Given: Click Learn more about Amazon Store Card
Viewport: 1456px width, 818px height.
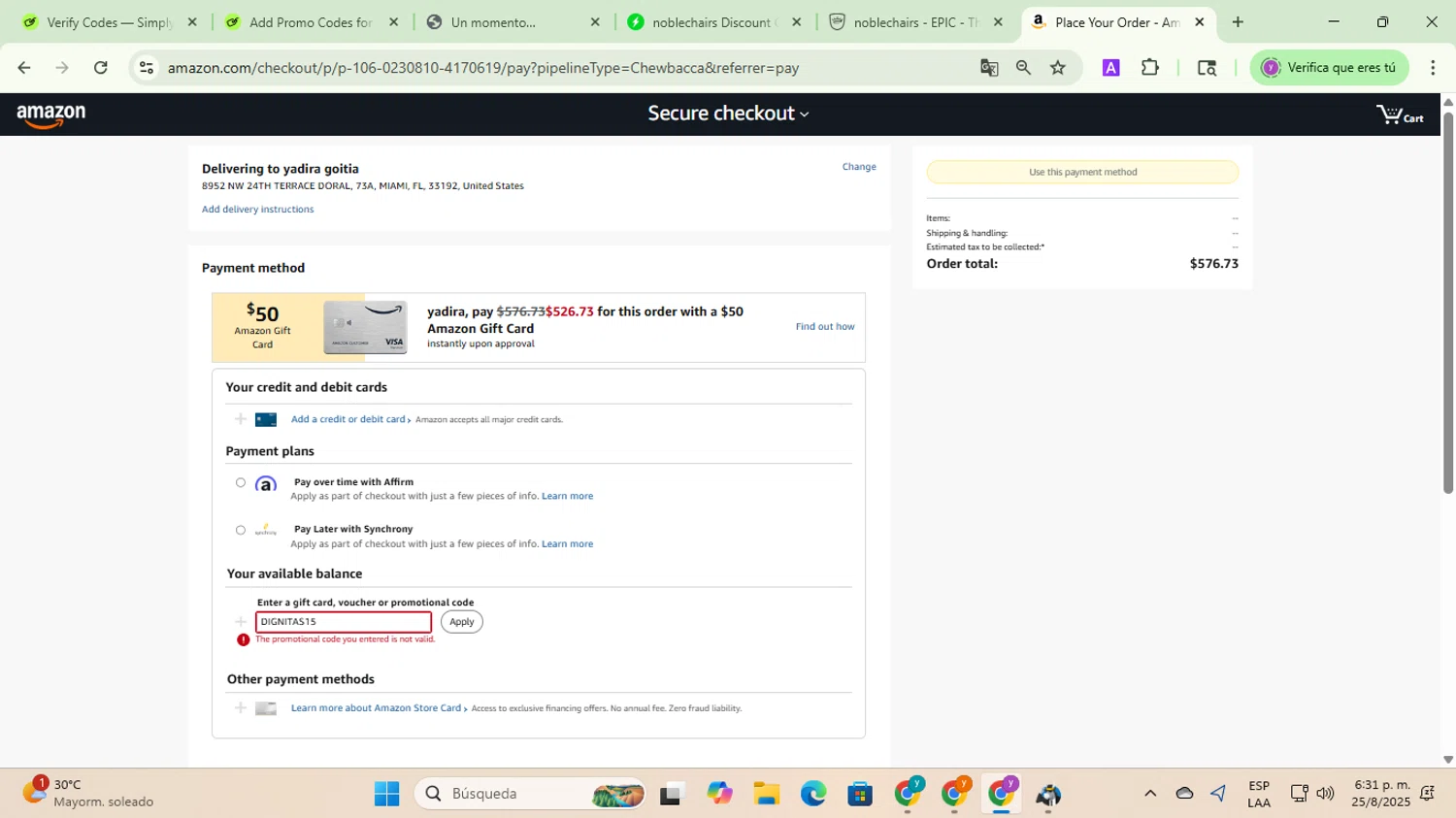Looking at the screenshot, I should click(376, 708).
